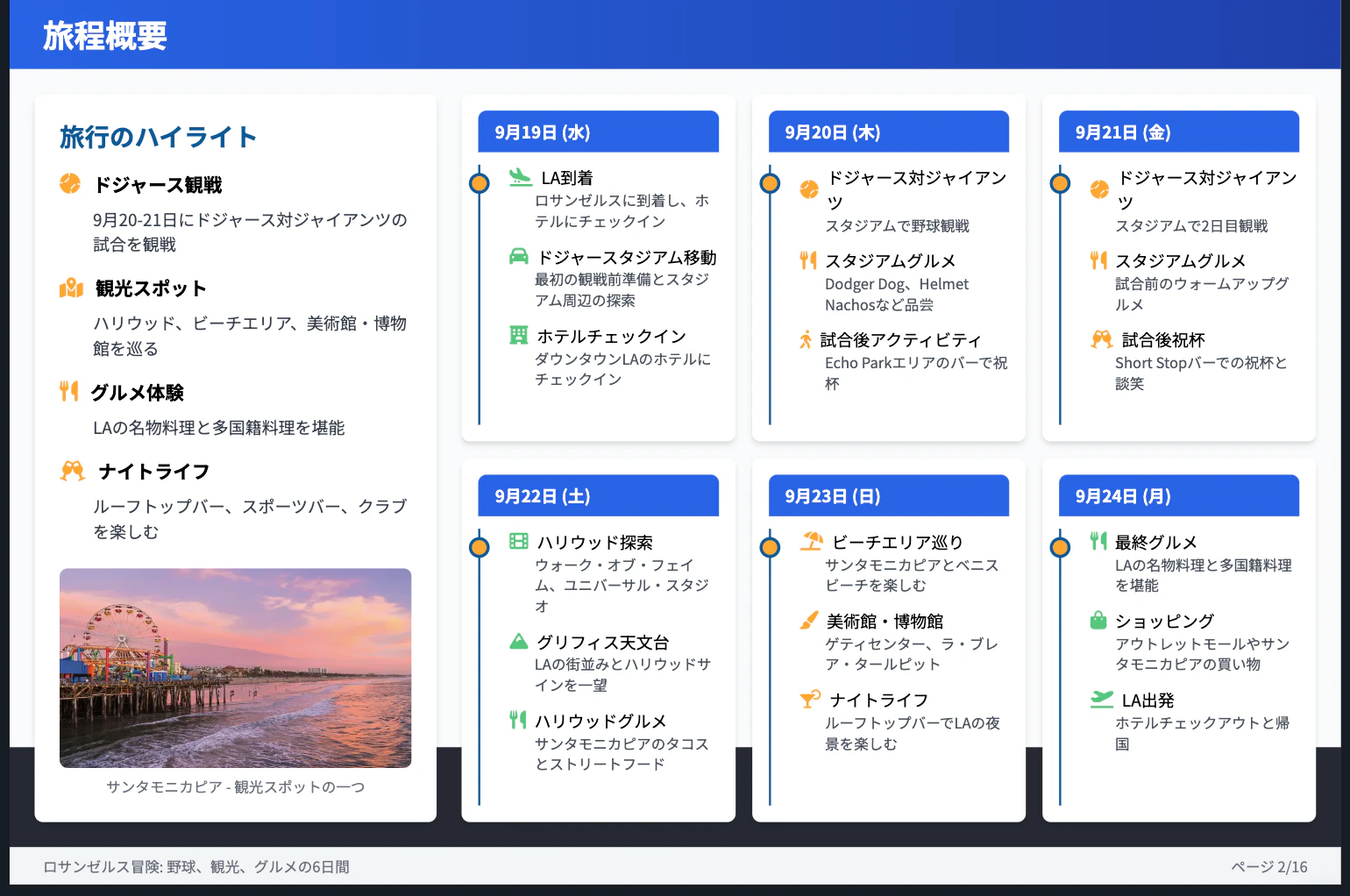Select the footer text ロサンゼルス冒険: 野球、観光、グルメの6日間

coord(196,866)
